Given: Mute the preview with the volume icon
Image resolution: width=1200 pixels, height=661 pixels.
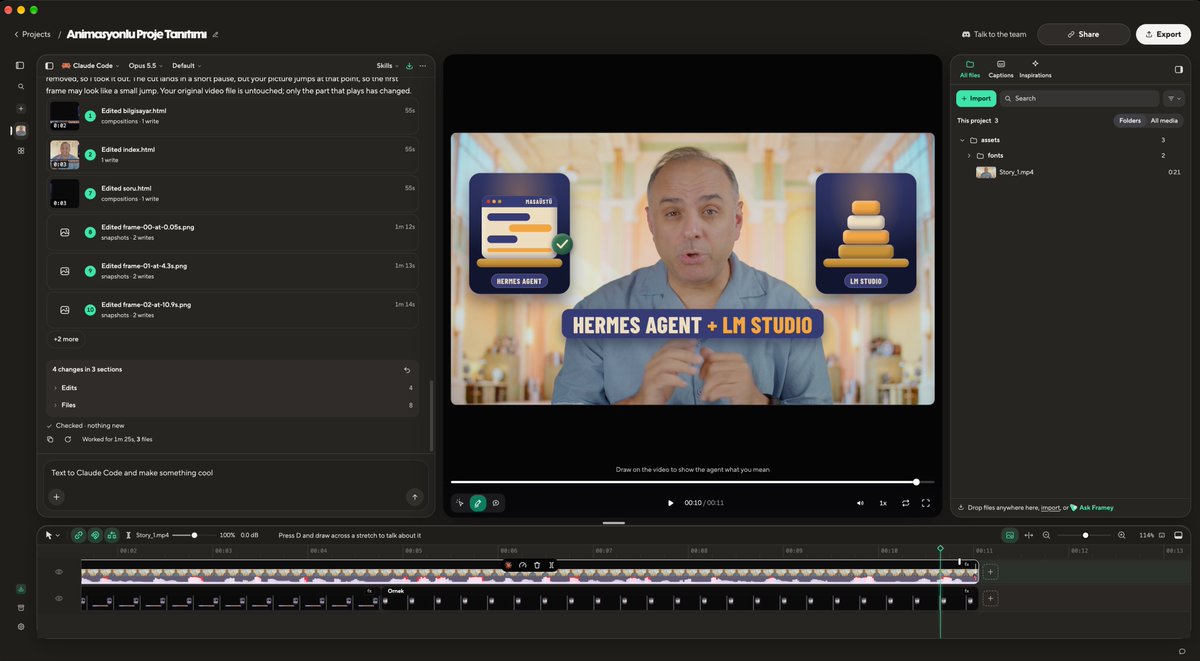Looking at the screenshot, I should 860,503.
